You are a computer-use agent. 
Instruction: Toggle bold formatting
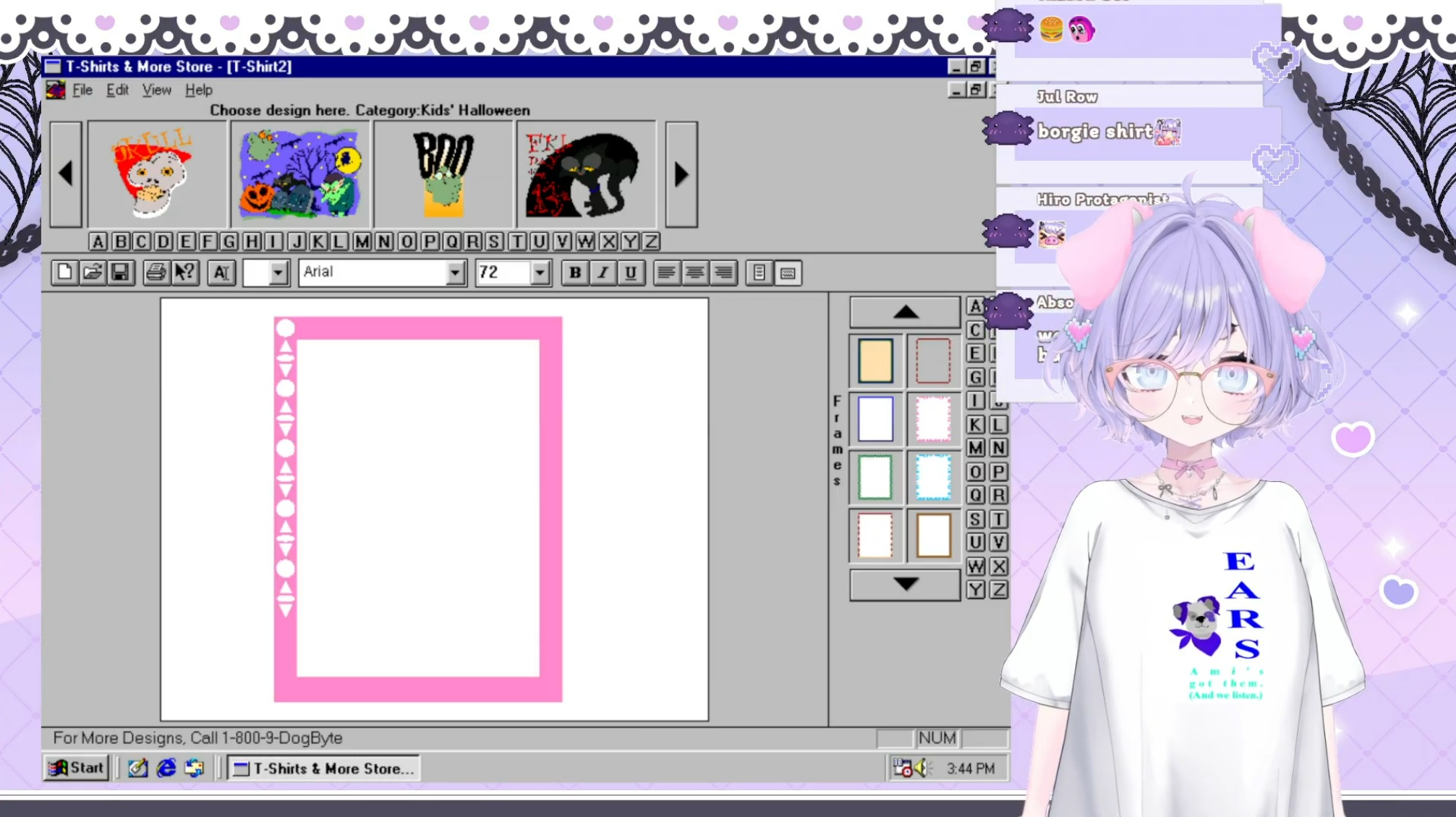(574, 272)
